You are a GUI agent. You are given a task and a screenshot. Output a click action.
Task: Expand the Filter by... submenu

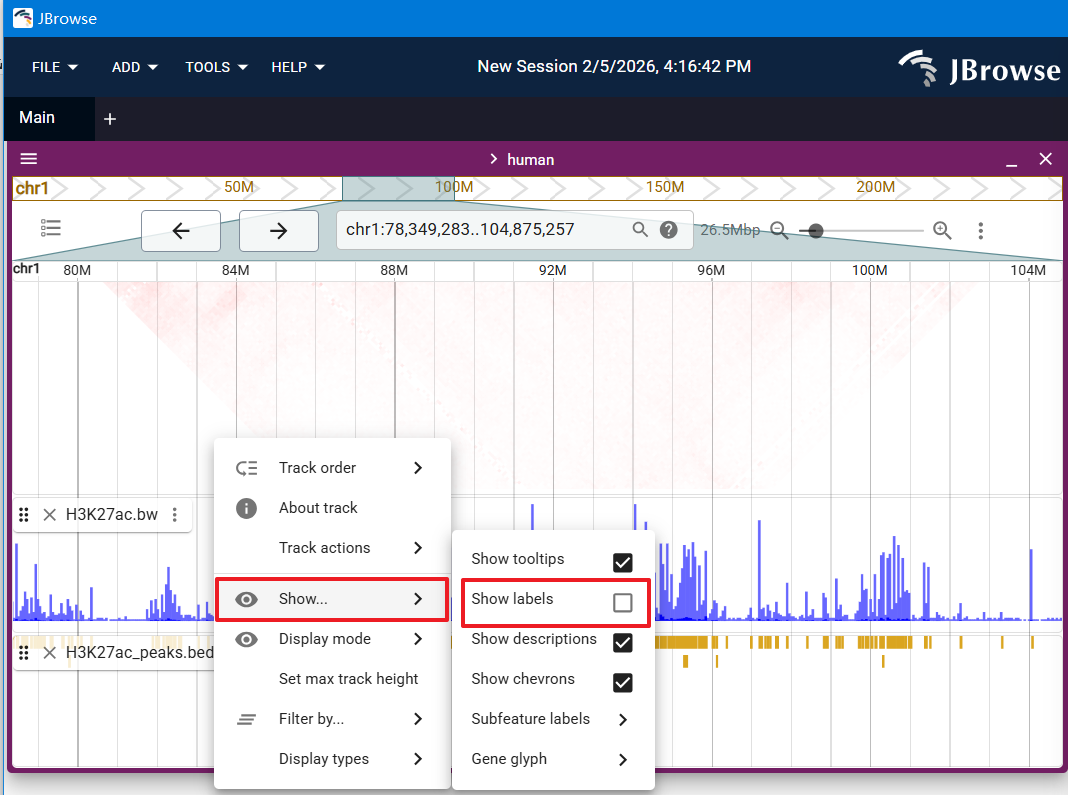332,719
